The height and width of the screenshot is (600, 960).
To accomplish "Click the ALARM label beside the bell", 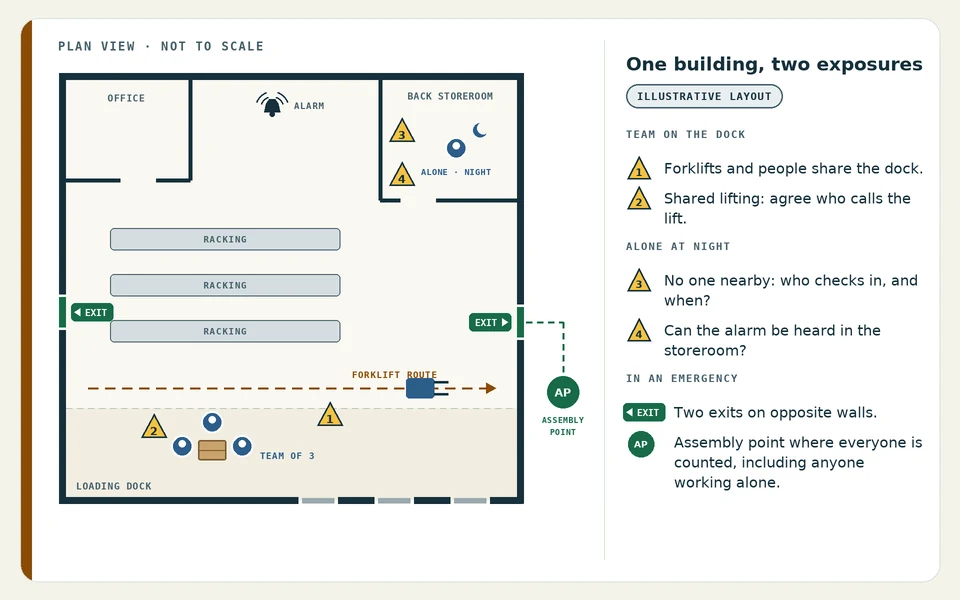I will pos(309,106).
